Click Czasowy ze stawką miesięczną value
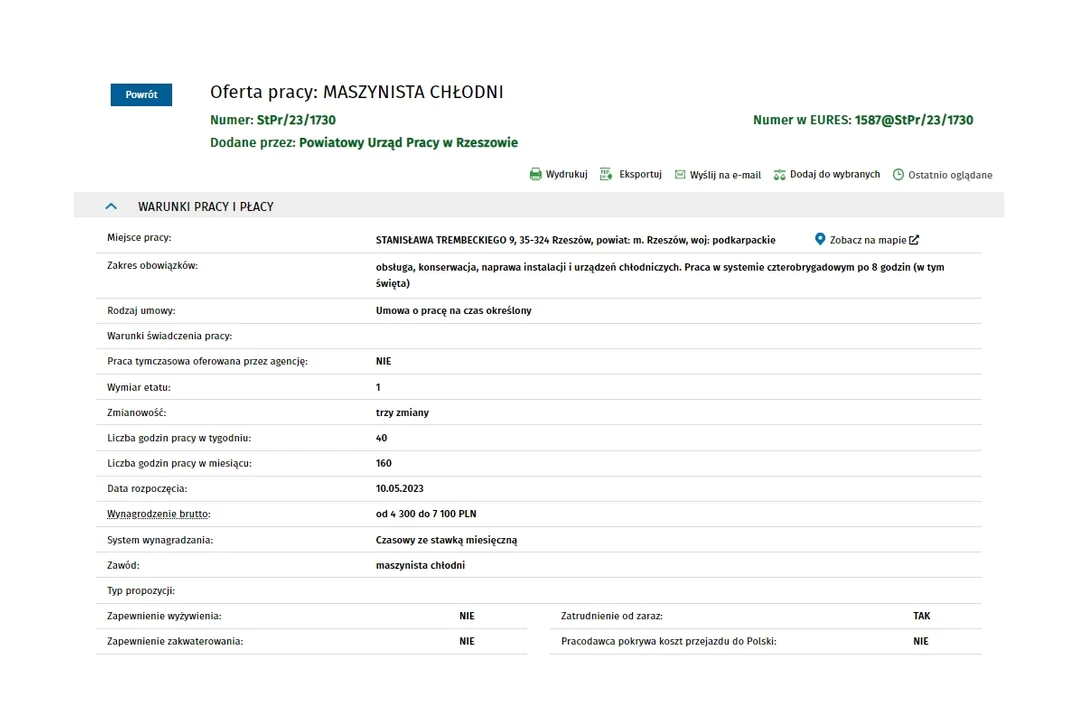 tap(446, 540)
